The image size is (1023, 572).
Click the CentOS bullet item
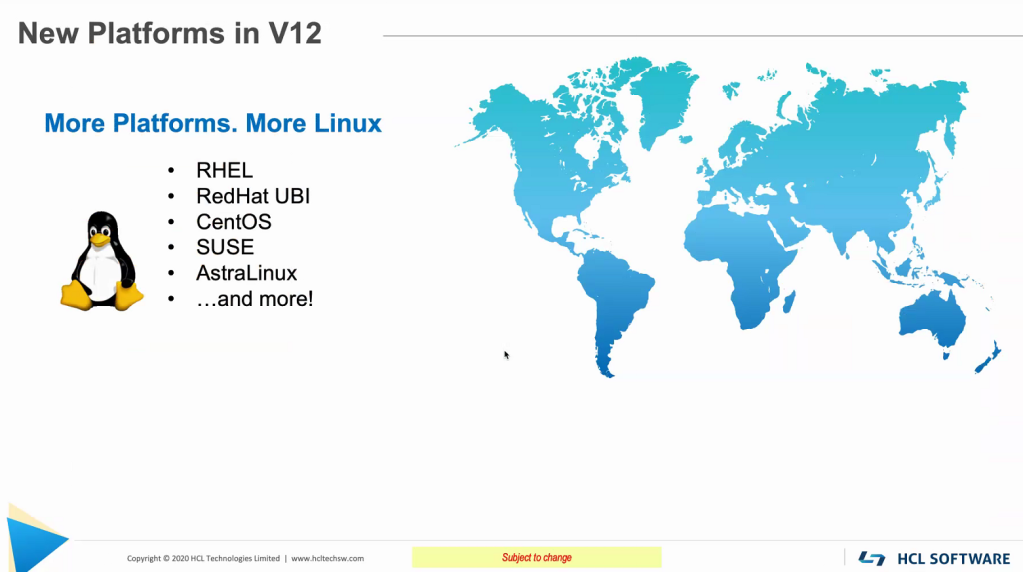click(x=234, y=221)
